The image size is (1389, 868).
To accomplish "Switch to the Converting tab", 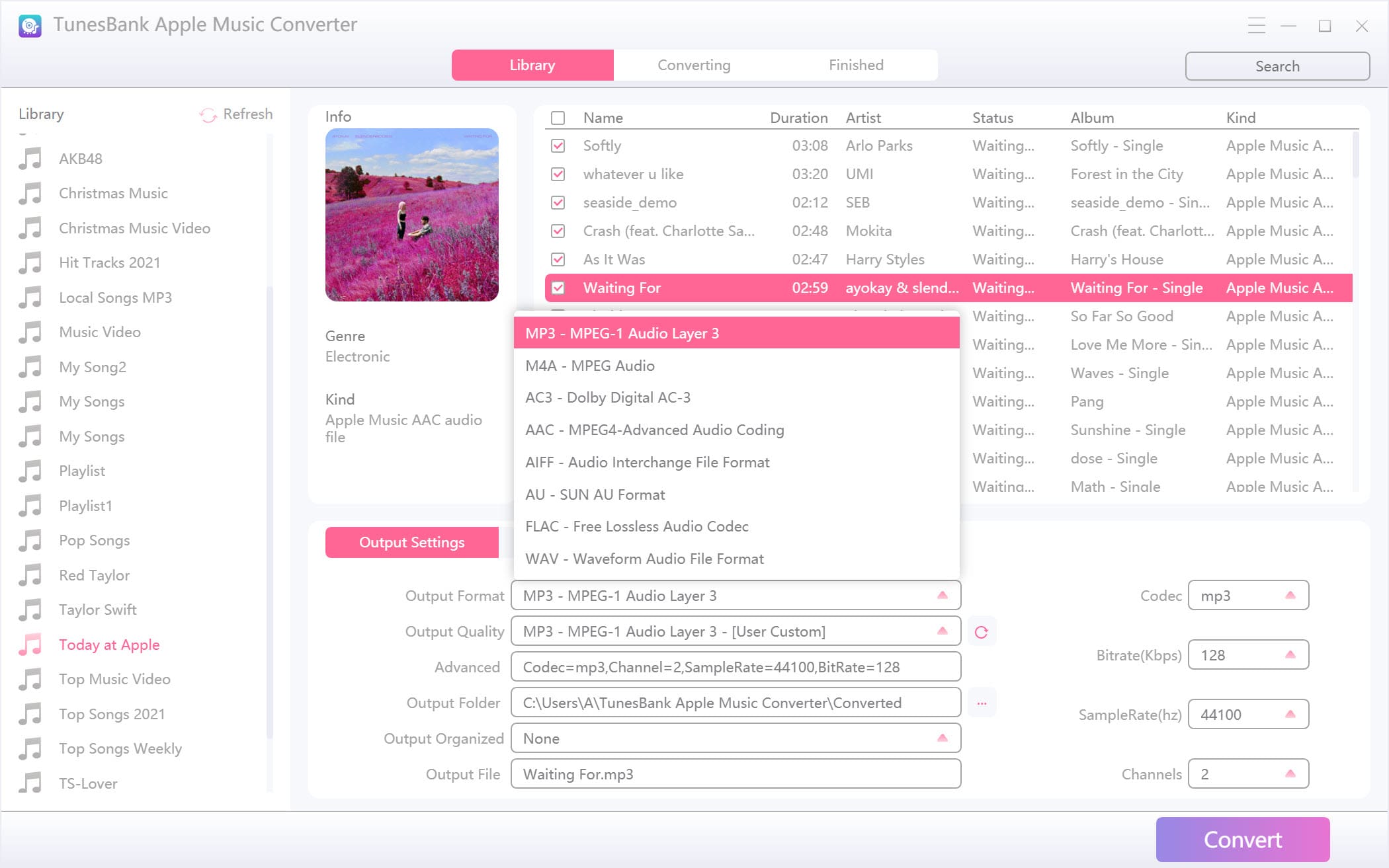I will [694, 65].
